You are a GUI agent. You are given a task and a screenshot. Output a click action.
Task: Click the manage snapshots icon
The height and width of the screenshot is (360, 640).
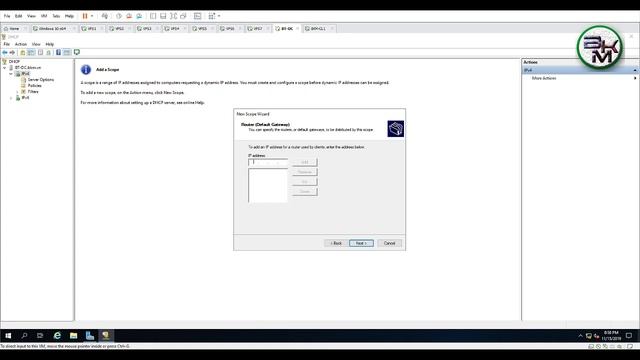pos(139,16)
